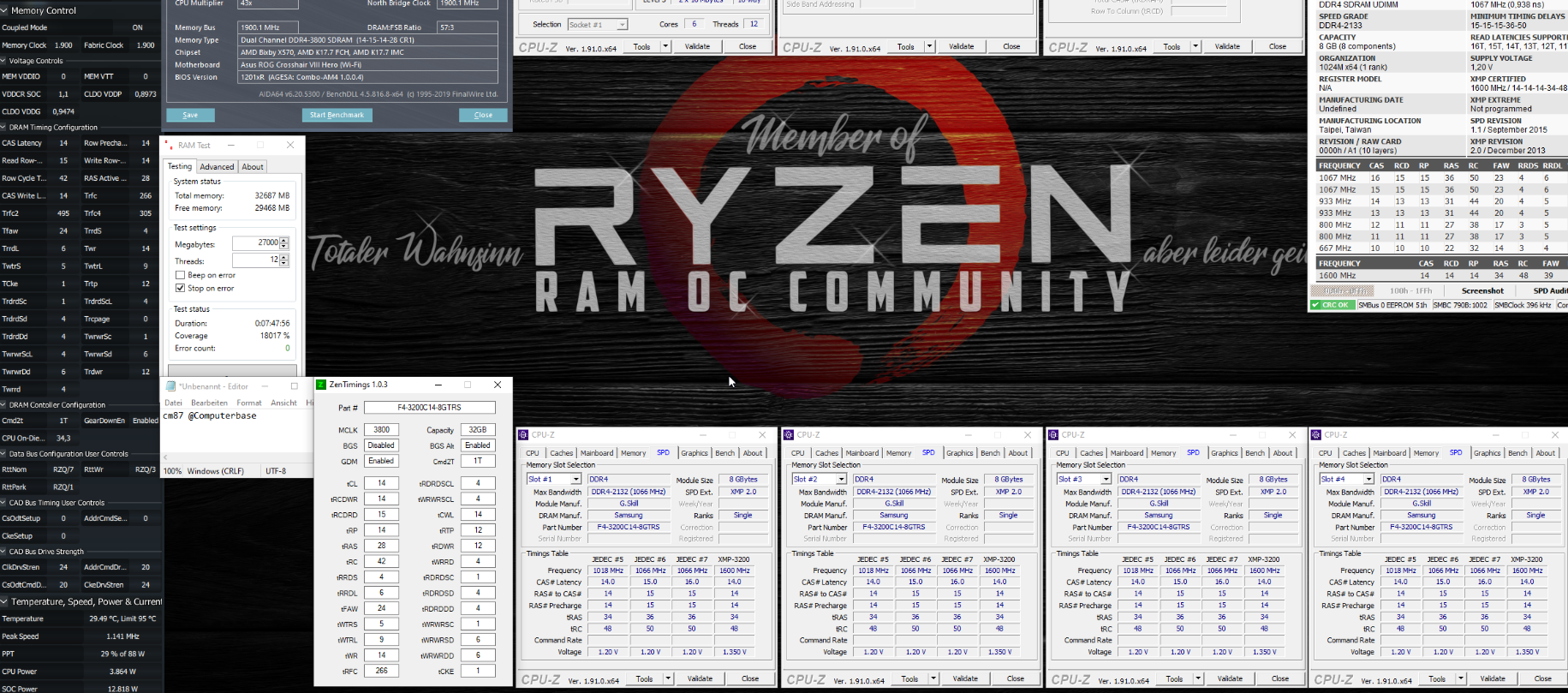Screen dimensions: 1568x693
Task: Click the Tools button in the Slot #2 CPU-Z window
Action: click(909, 678)
